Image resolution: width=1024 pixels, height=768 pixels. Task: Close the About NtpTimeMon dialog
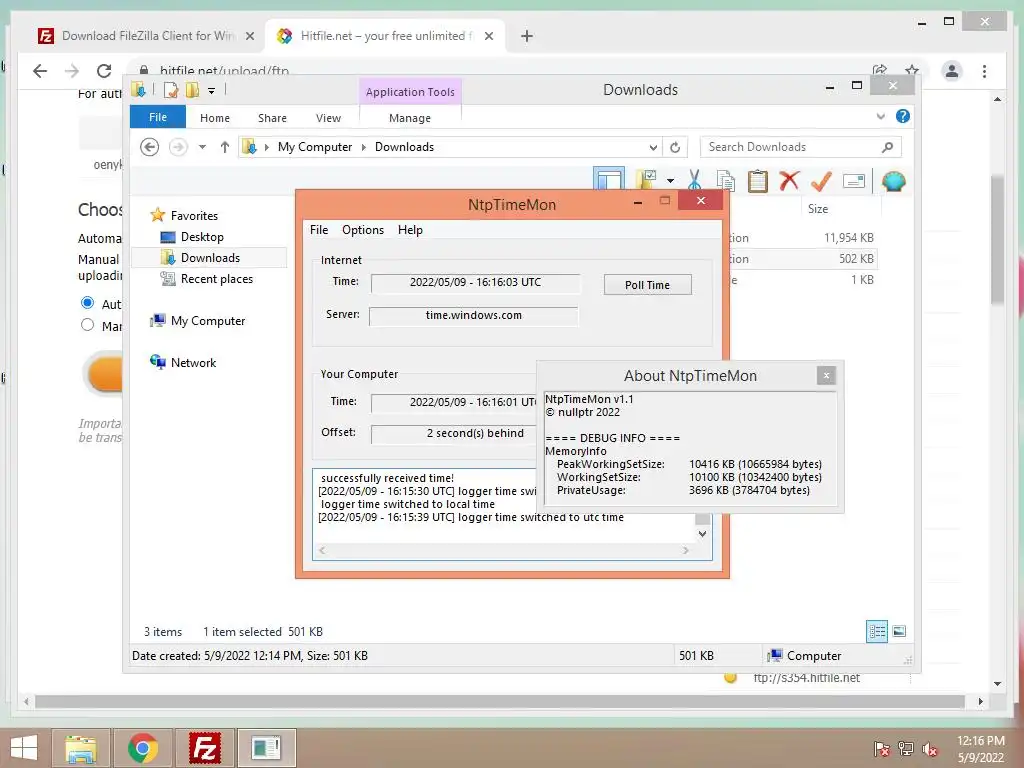(826, 376)
